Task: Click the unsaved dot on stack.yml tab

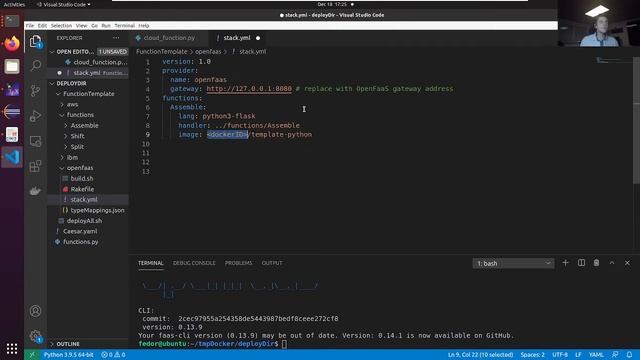Action: (x=258, y=38)
